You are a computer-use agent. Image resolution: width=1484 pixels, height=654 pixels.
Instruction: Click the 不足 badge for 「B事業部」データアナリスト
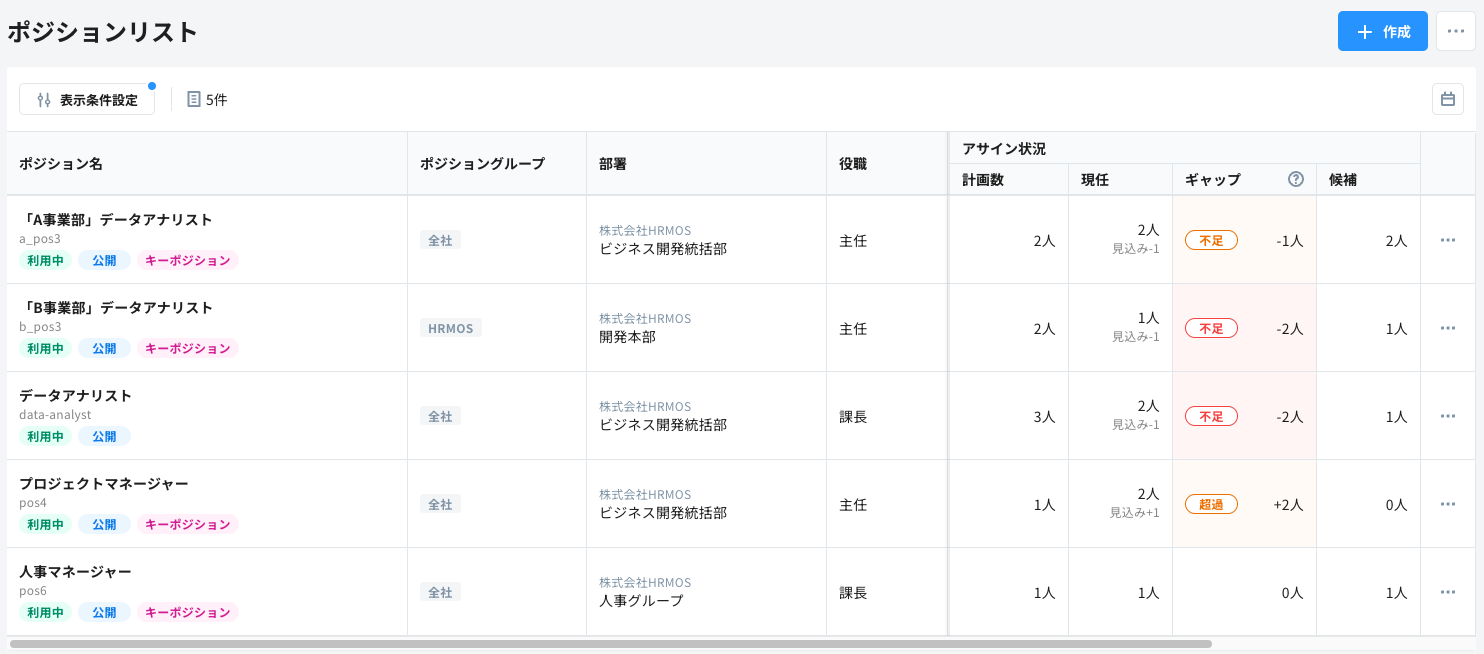tap(1211, 327)
